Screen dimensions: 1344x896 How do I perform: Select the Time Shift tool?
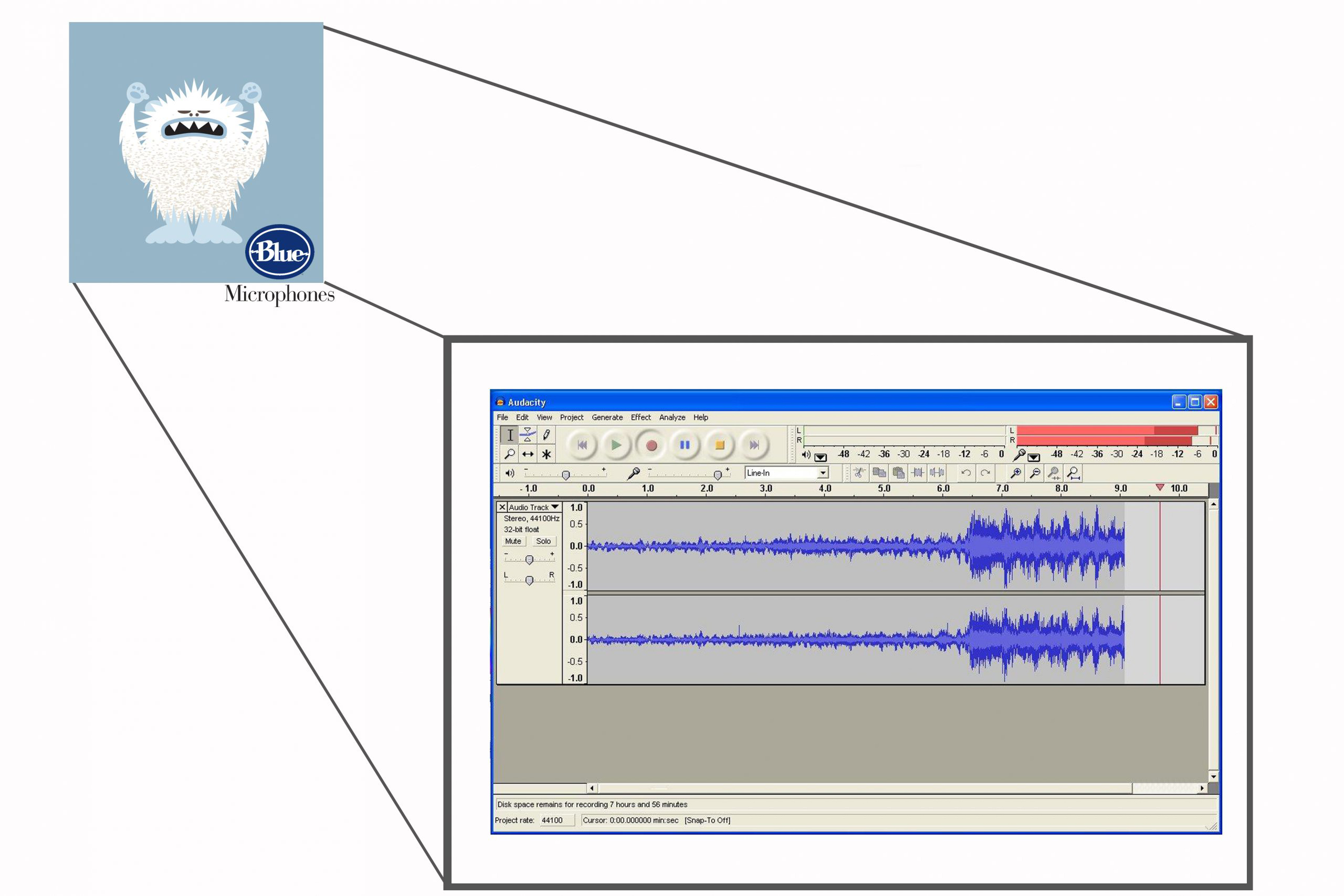pyautogui.click(x=528, y=454)
